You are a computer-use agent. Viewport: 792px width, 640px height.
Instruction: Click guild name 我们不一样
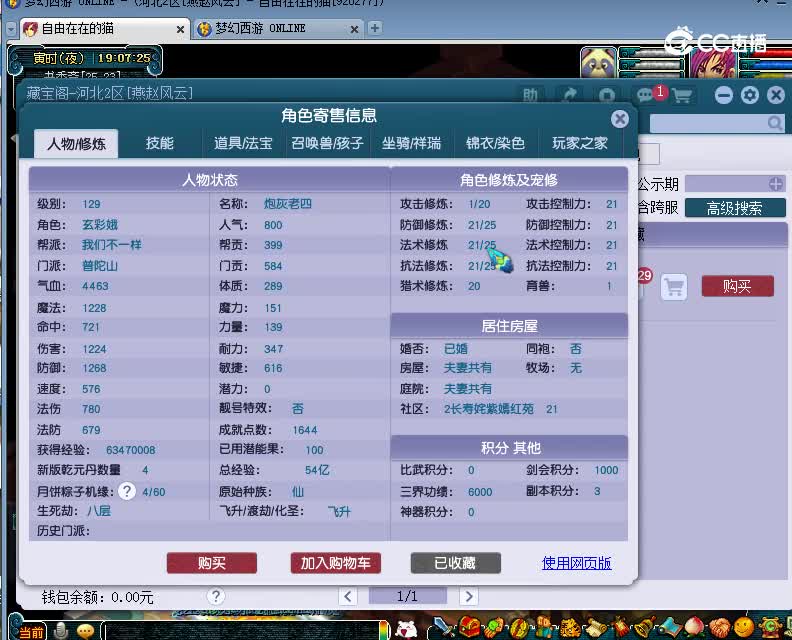(x=112, y=245)
